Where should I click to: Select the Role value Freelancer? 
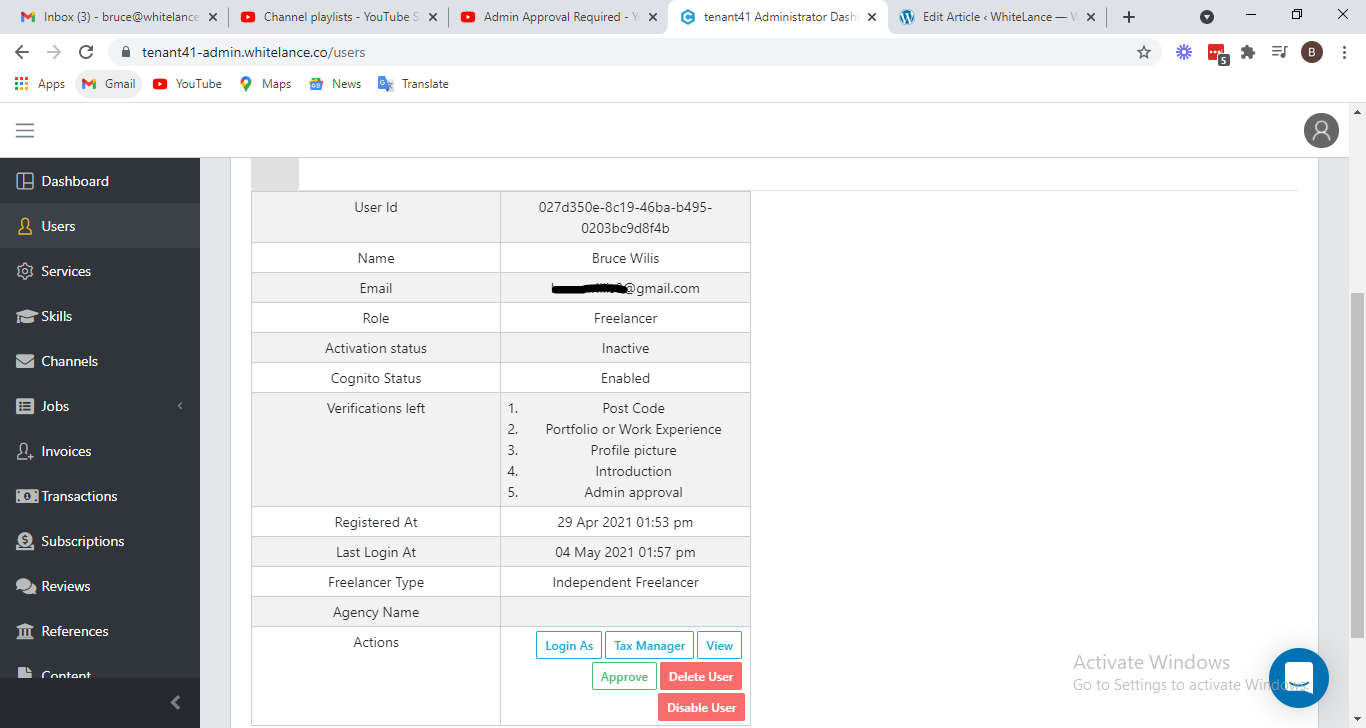(625, 318)
